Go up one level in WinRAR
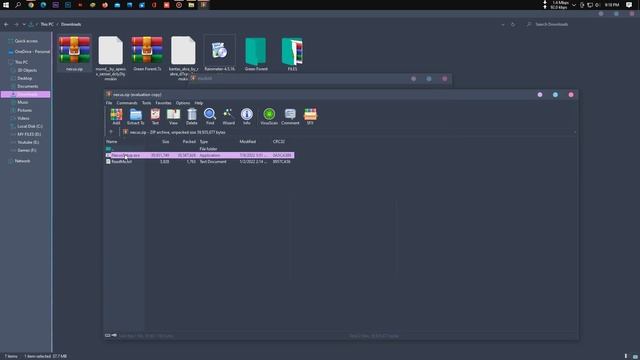 pos(111,132)
